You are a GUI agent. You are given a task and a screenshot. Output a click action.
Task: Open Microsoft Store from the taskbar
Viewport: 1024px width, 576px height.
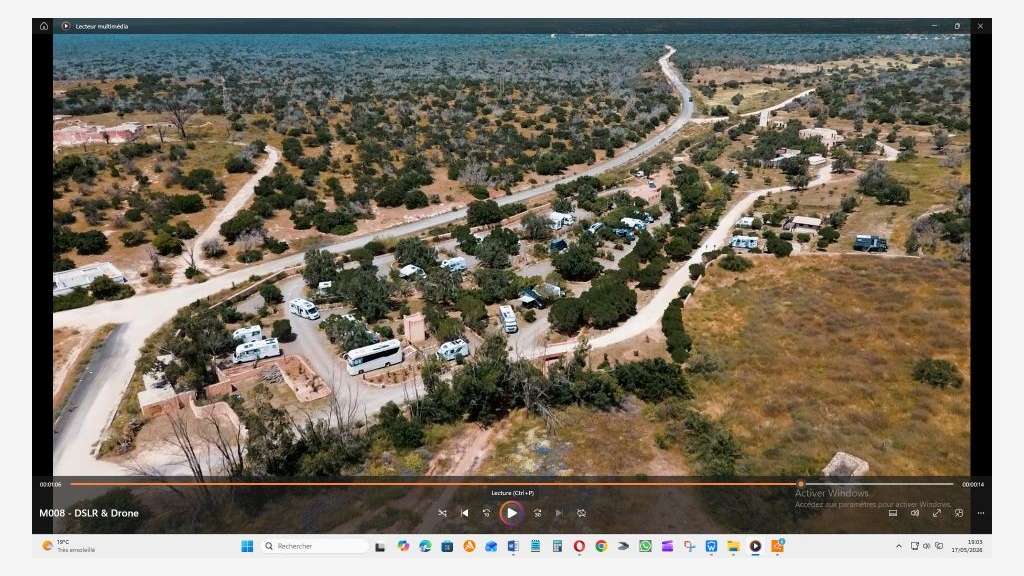click(x=447, y=546)
